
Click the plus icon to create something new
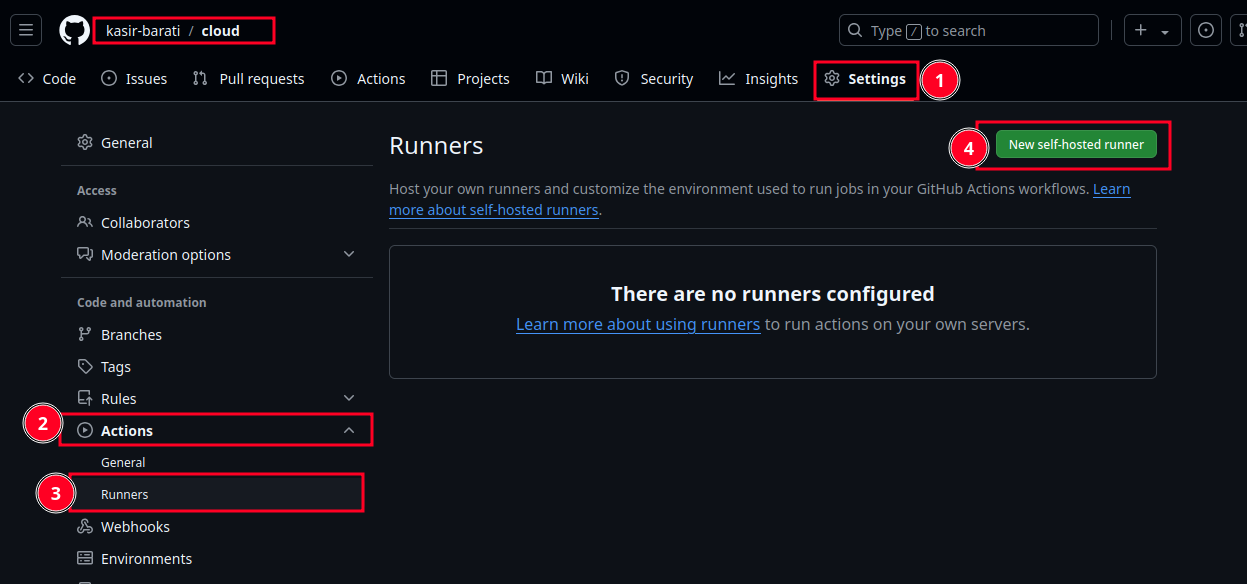pos(1142,29)
